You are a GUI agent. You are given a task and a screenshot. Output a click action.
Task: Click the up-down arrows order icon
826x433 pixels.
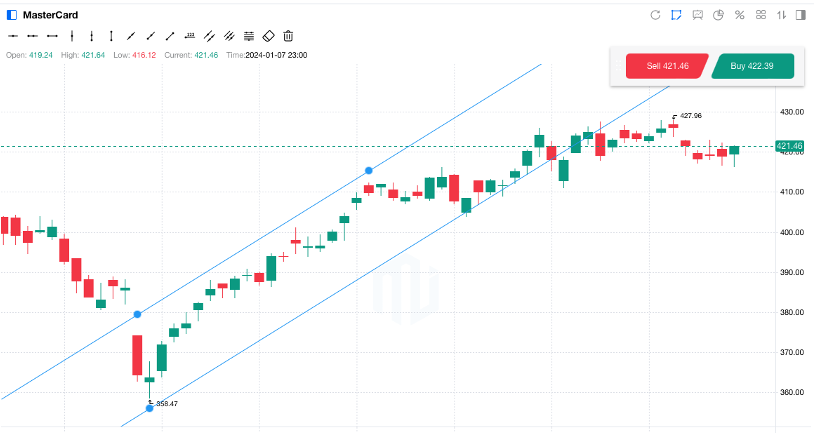coord(782,15)
